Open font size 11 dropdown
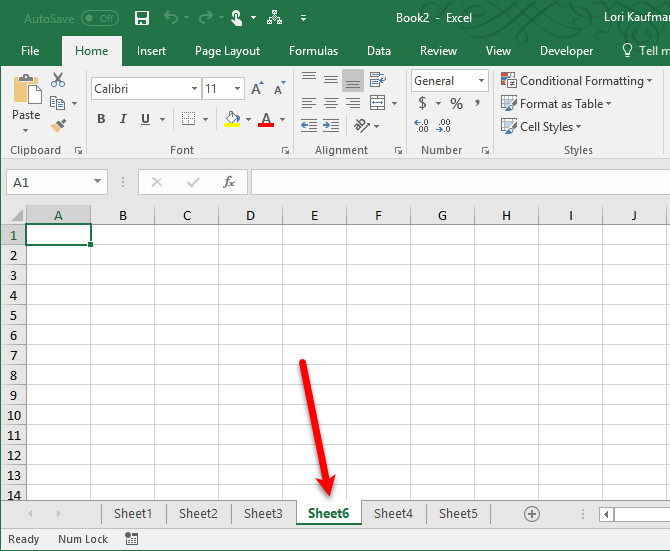The image size is (670, 551). [237, 88]
